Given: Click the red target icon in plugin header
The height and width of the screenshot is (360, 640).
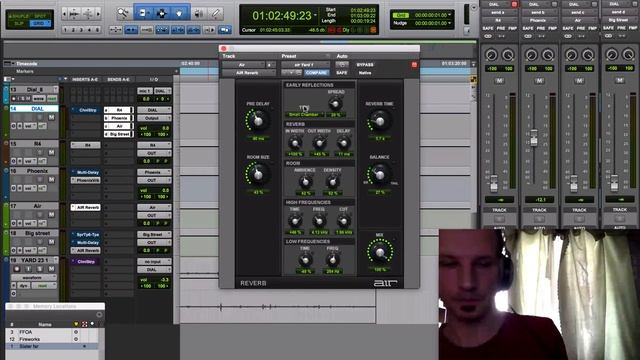Looking at the screenshot, I should [x=414, y=64].
